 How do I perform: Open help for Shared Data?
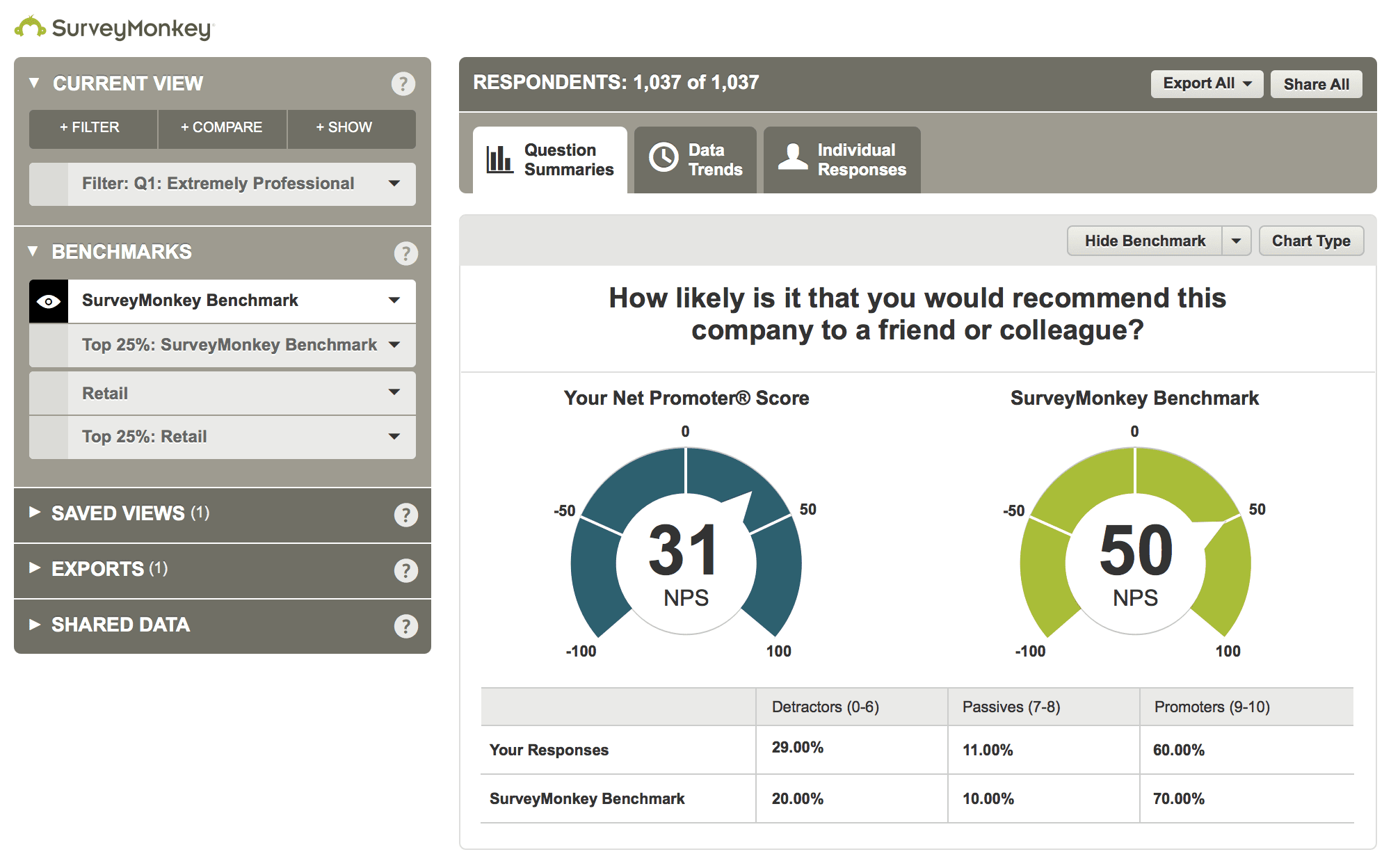coord(405,626)
